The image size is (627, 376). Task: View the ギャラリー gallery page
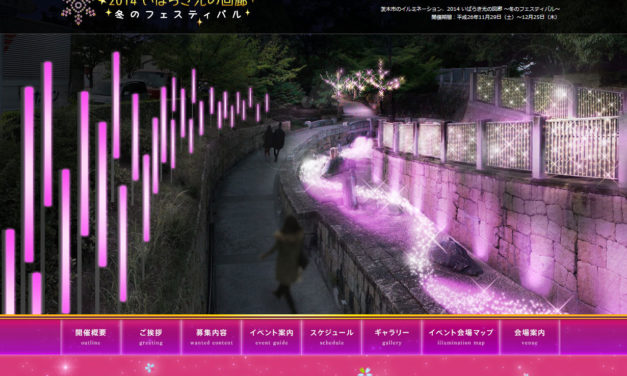(x=392, y=337)
